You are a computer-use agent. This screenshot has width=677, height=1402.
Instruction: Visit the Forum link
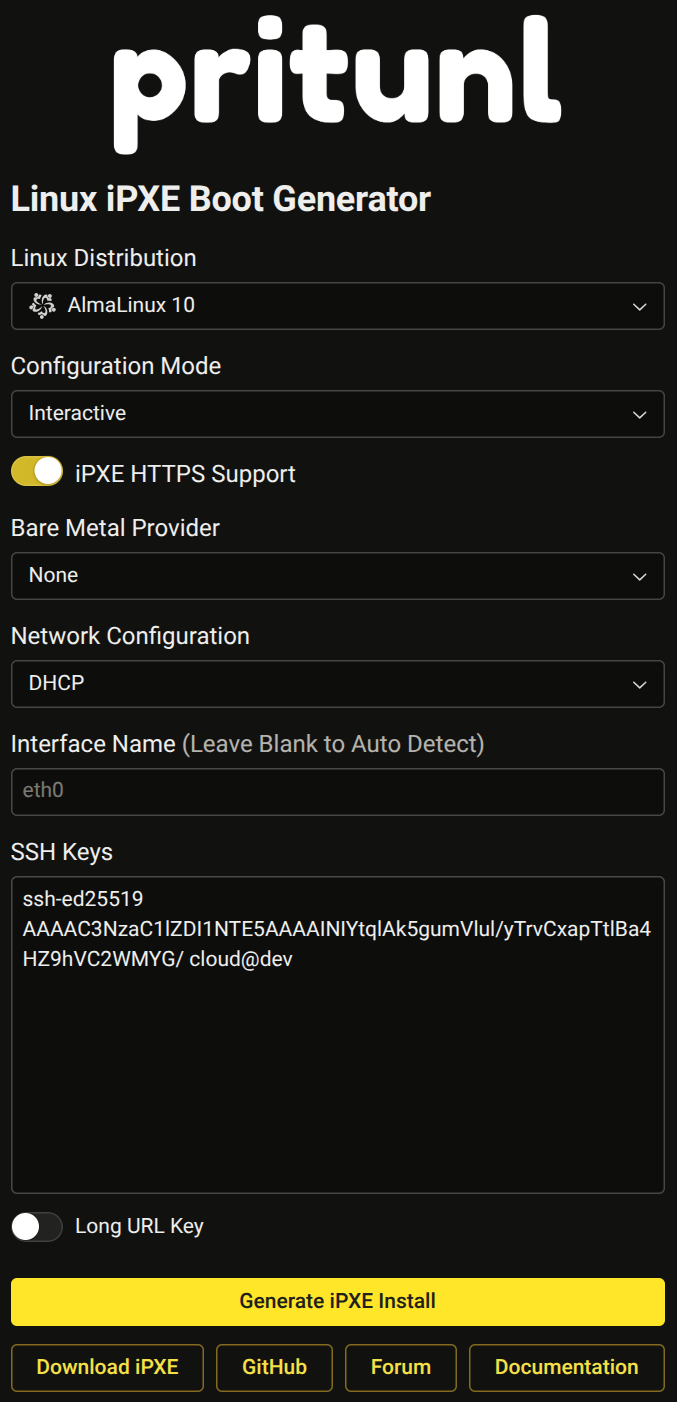click(400, 1367)
